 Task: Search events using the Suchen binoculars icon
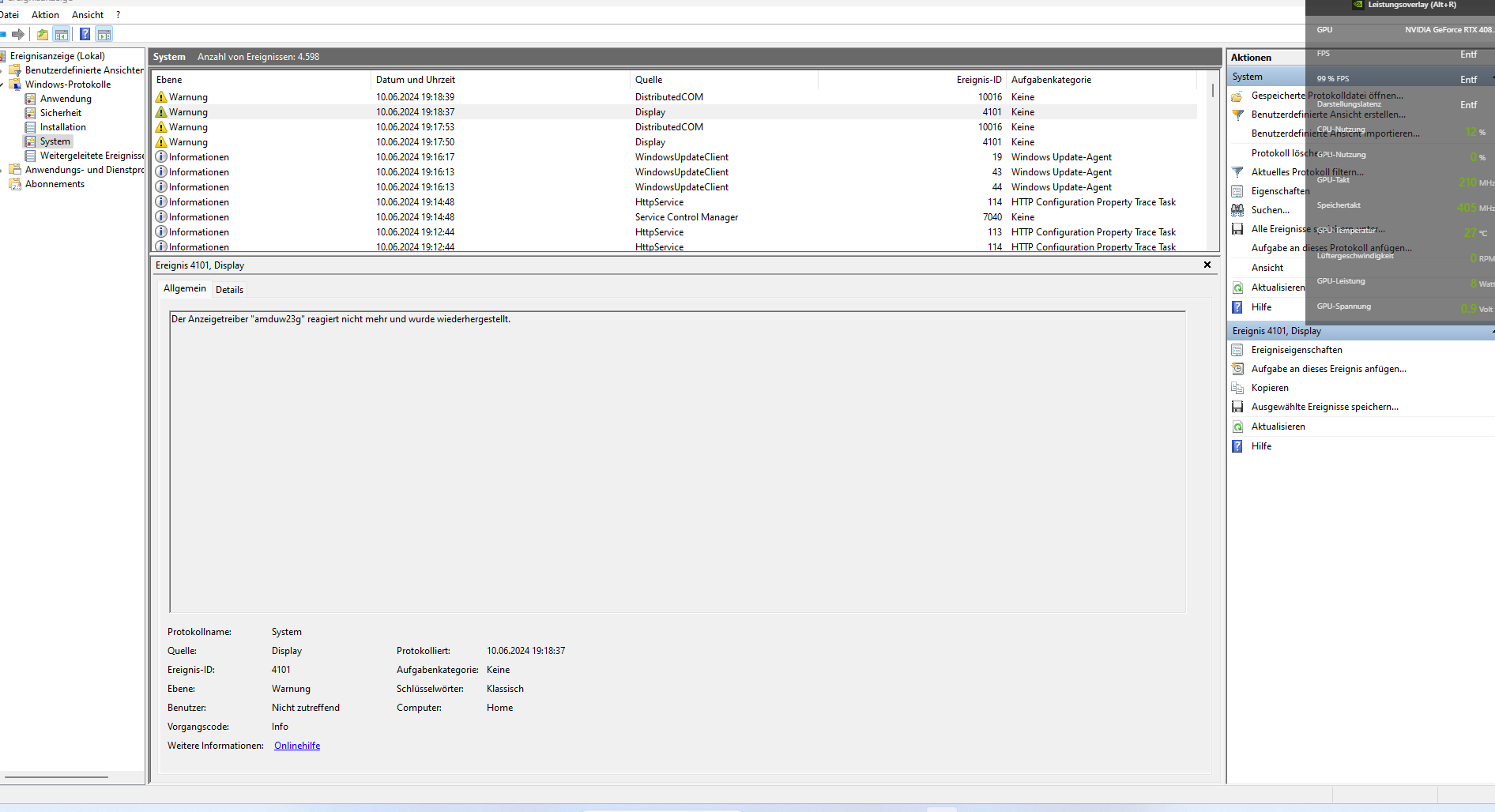(1237, 210)
